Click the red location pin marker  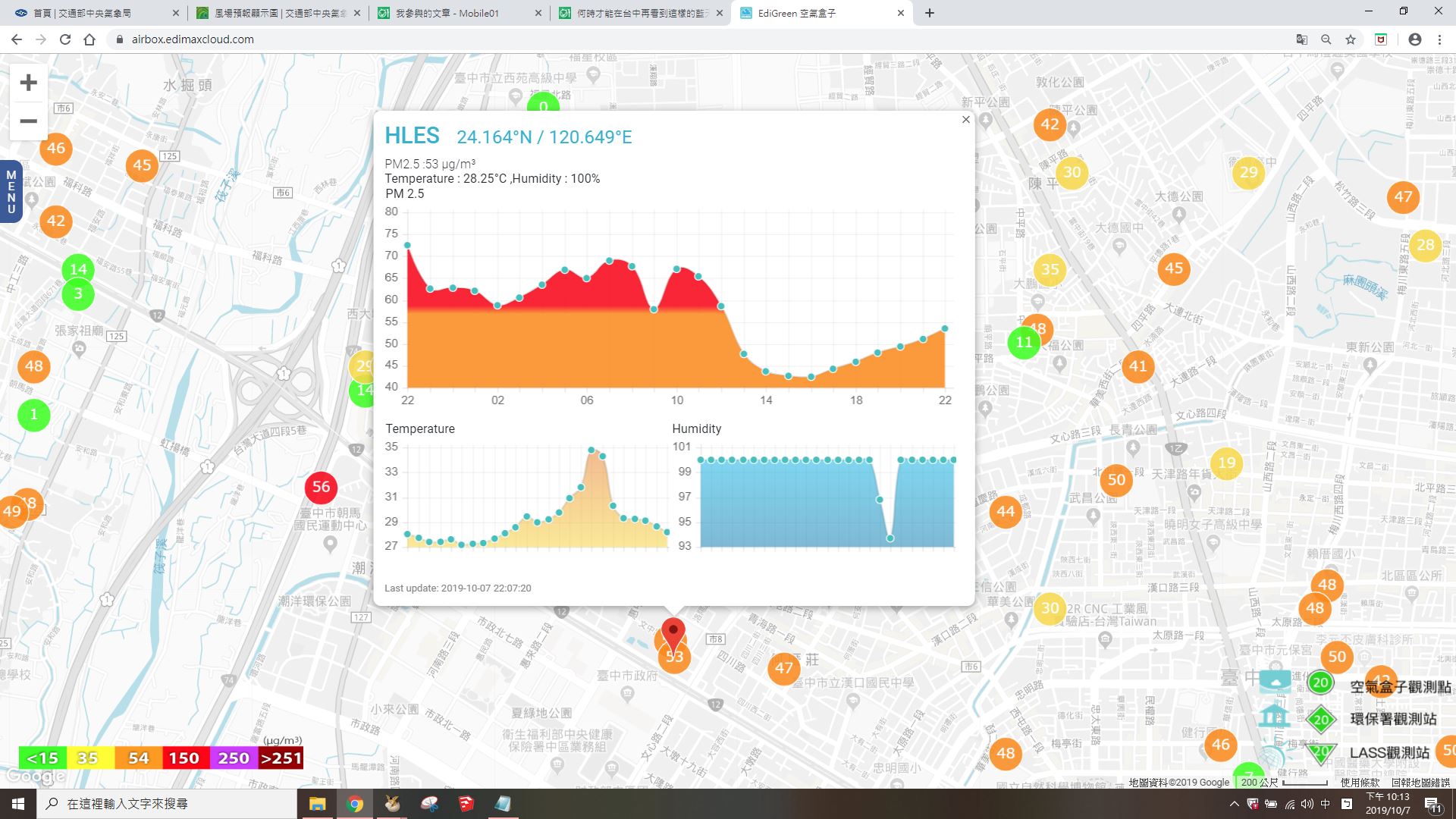[x=673, y=634]
